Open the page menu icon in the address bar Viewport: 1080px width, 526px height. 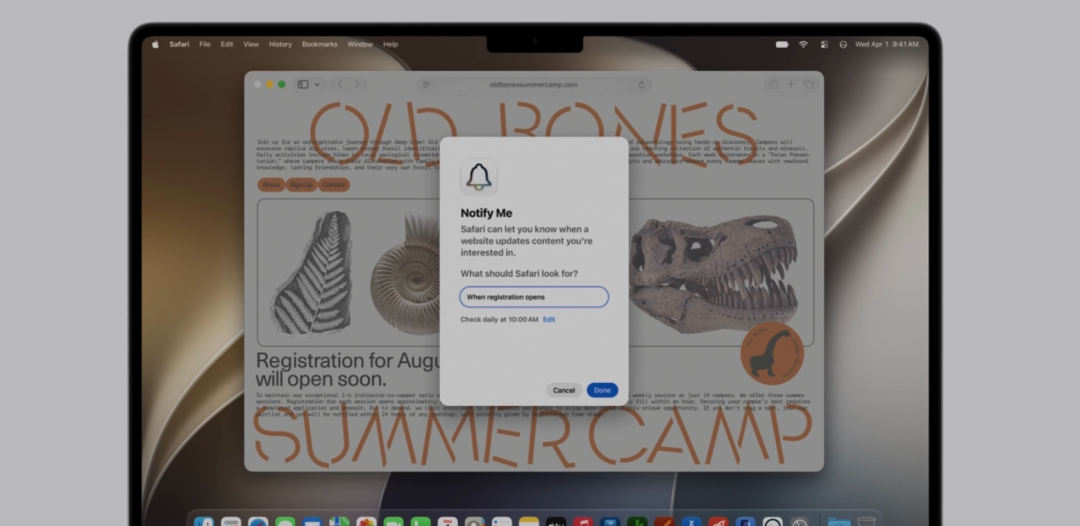pyautogui.click(x=426, y=85)
